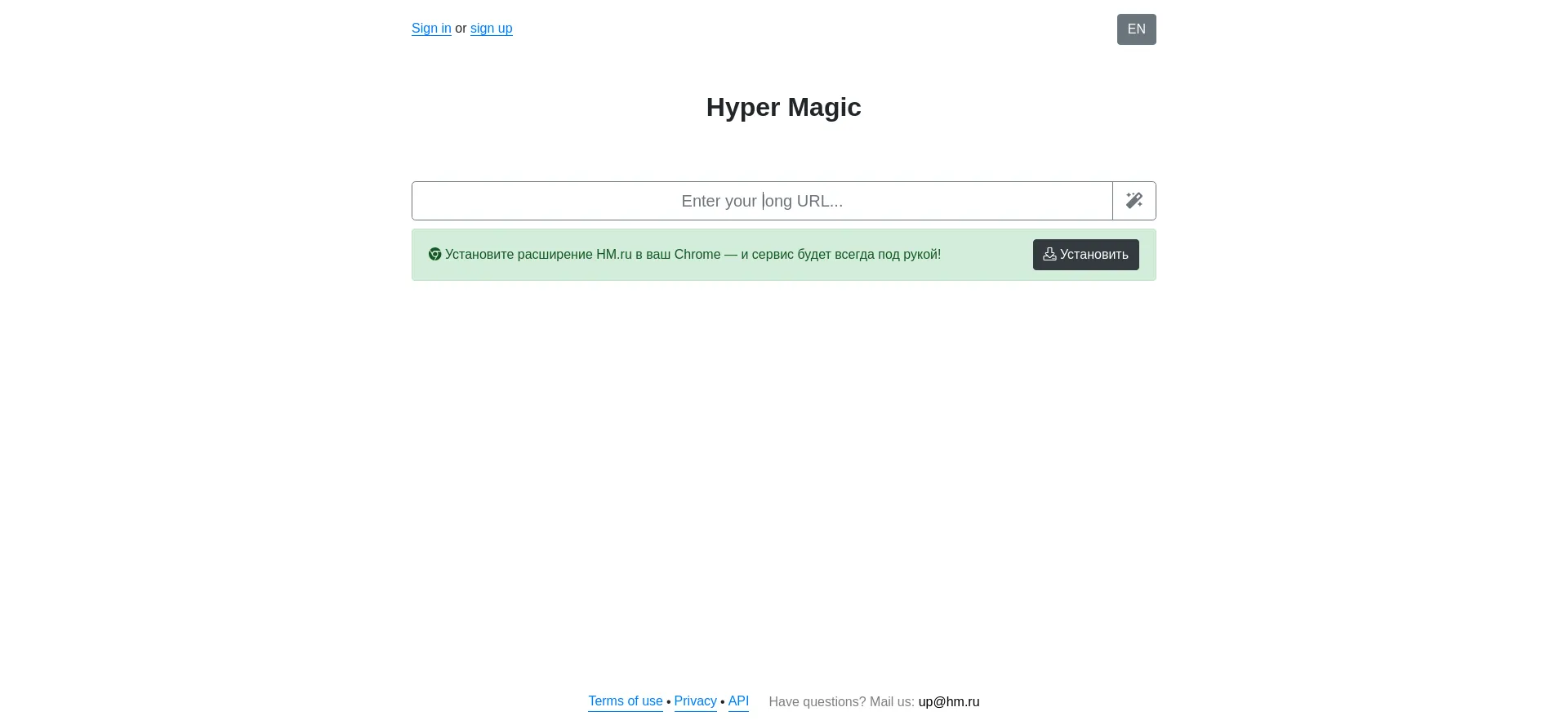Click the Chrome icon in the banner
1568x725 pixels.
point(435,254)
